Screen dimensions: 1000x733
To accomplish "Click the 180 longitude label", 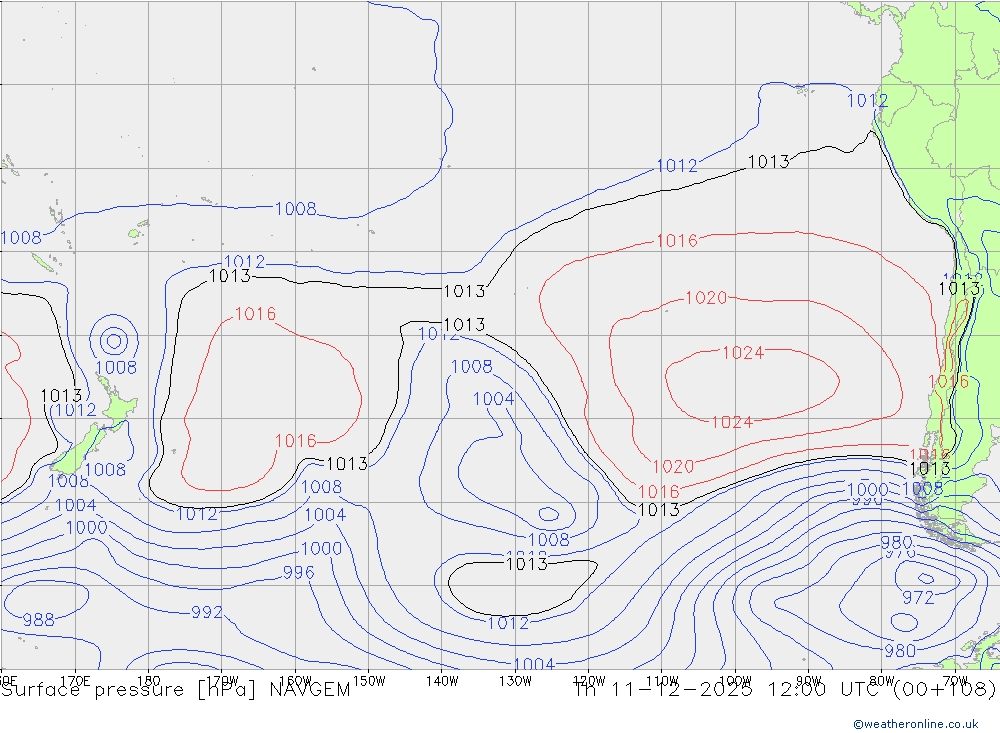I will (149, 681).
